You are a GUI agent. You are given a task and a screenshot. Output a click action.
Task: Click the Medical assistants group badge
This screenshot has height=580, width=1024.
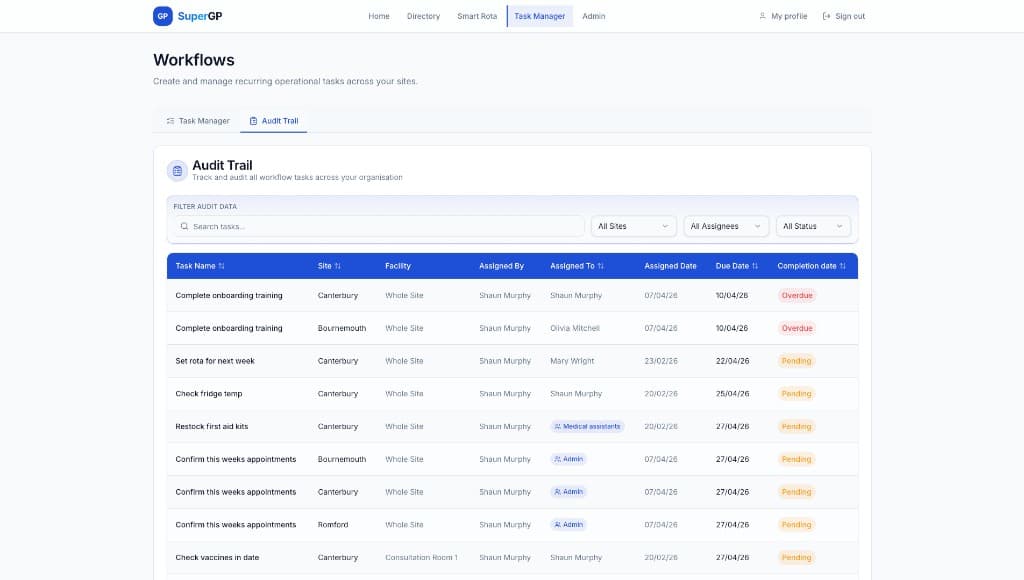click(587, 427)
